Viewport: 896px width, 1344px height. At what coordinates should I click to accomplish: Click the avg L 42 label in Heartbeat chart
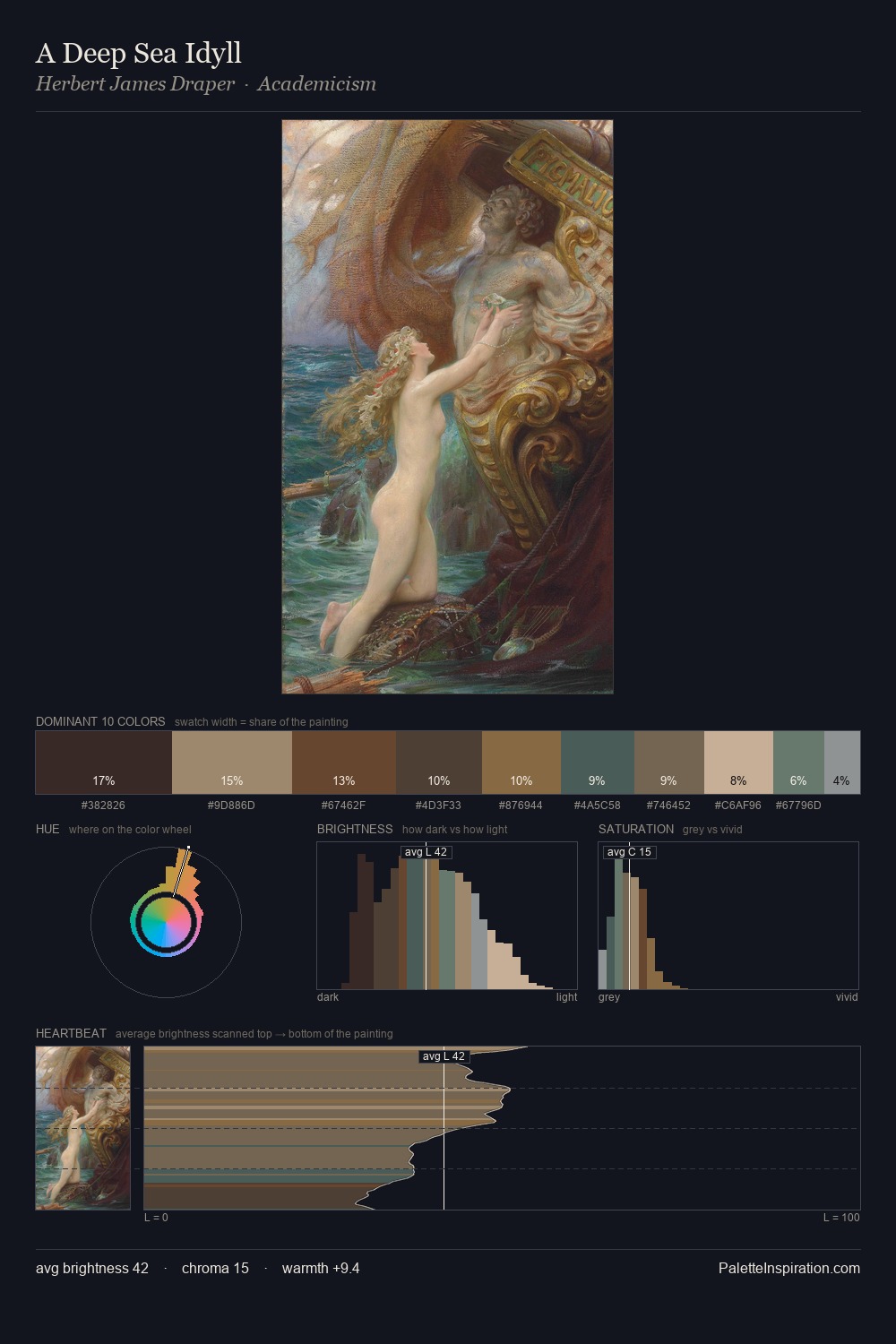coord(444,1056)
